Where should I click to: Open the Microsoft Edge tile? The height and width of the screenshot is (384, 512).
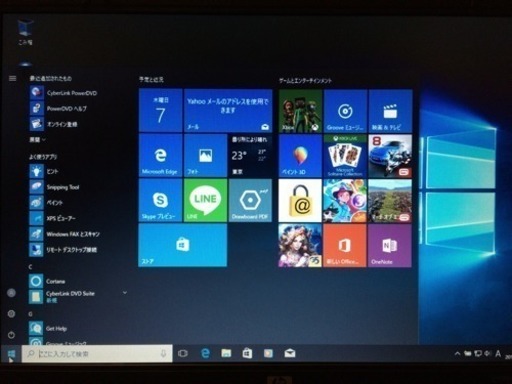coord(161,155)
